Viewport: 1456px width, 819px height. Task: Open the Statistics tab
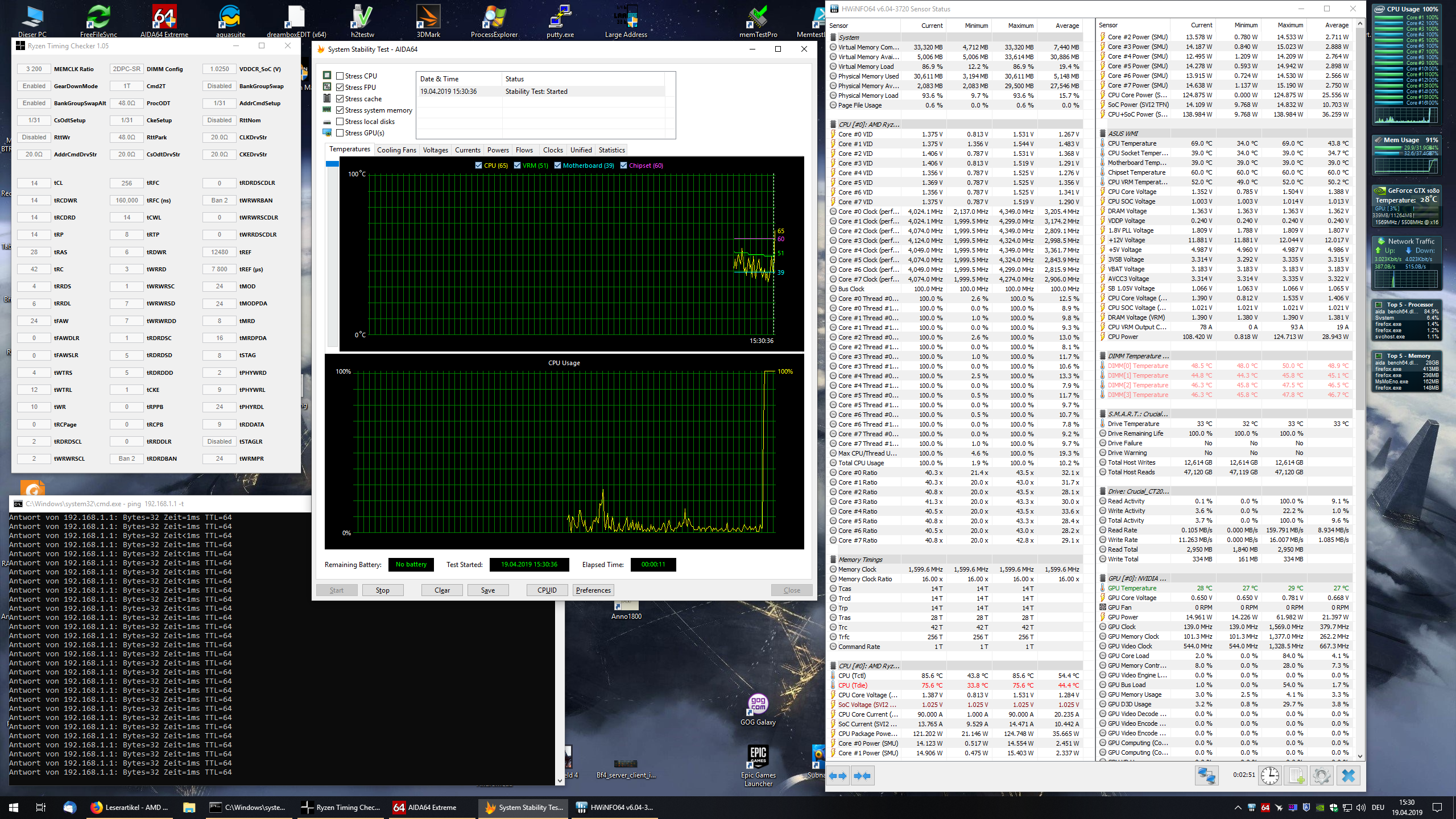coord(611,150)
